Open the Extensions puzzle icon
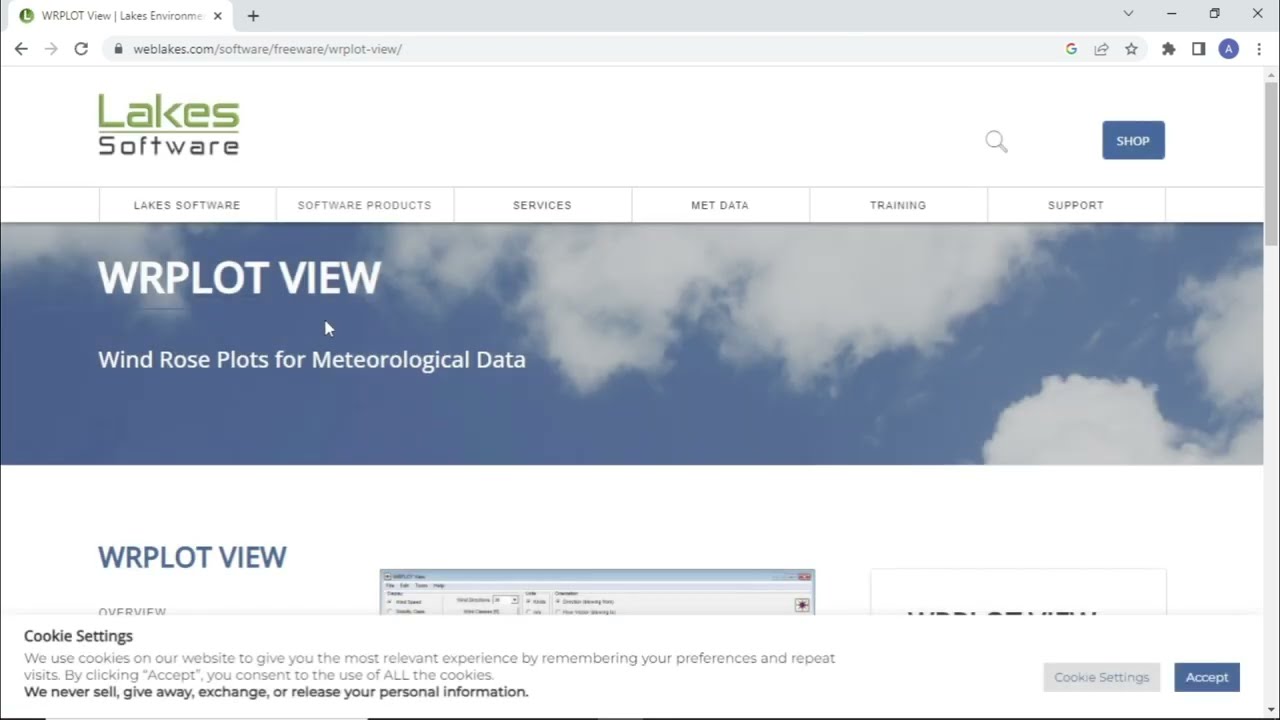The width and height of the screenshot is (1280, 720). click(1168, 49)
